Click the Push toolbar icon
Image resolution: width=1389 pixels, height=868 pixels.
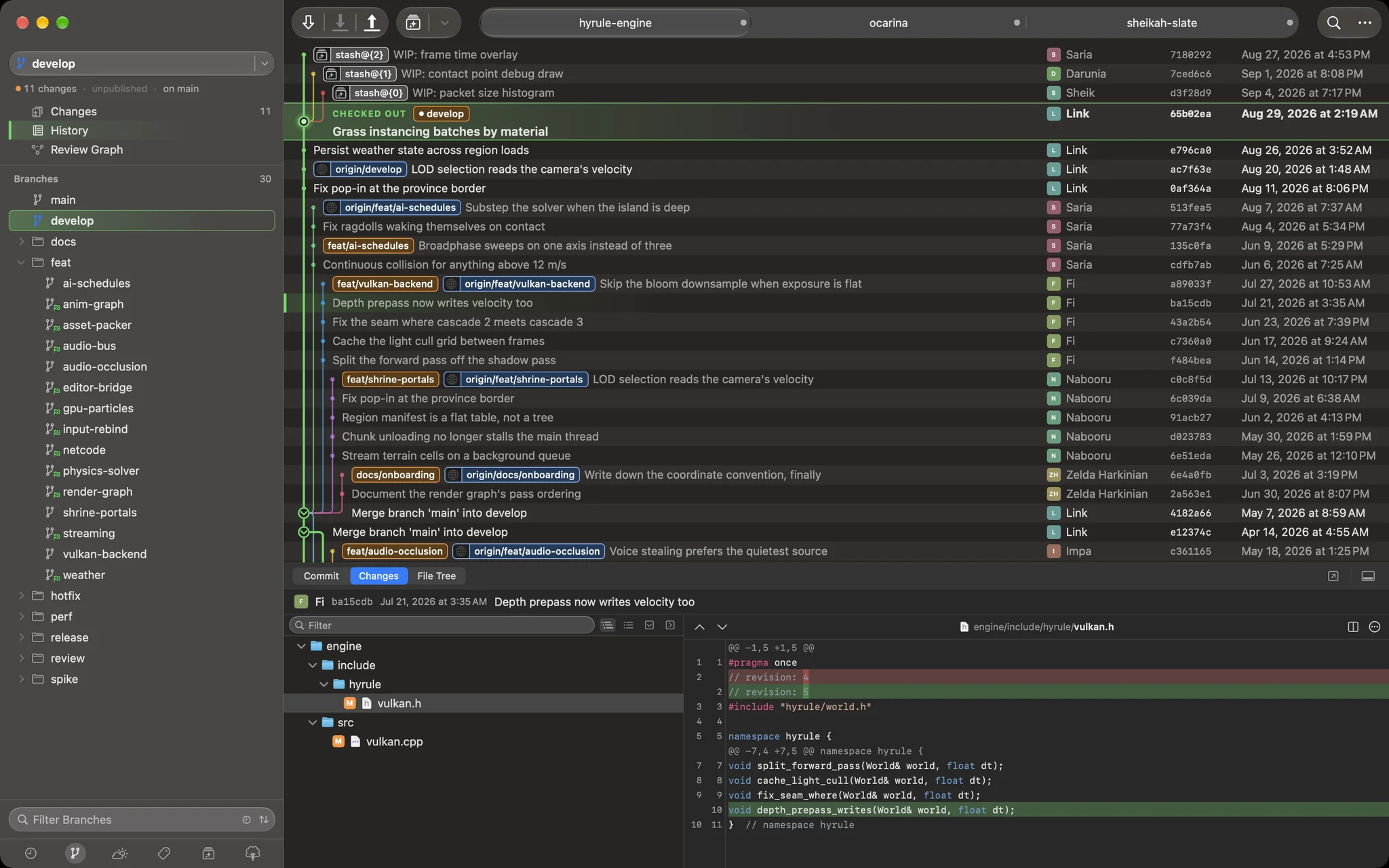tap(372, 22)
